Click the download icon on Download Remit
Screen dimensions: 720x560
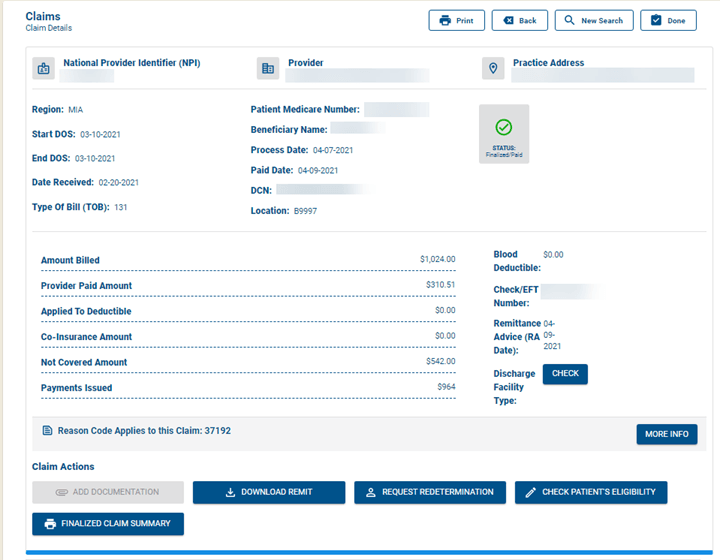[x=230, y=493]
